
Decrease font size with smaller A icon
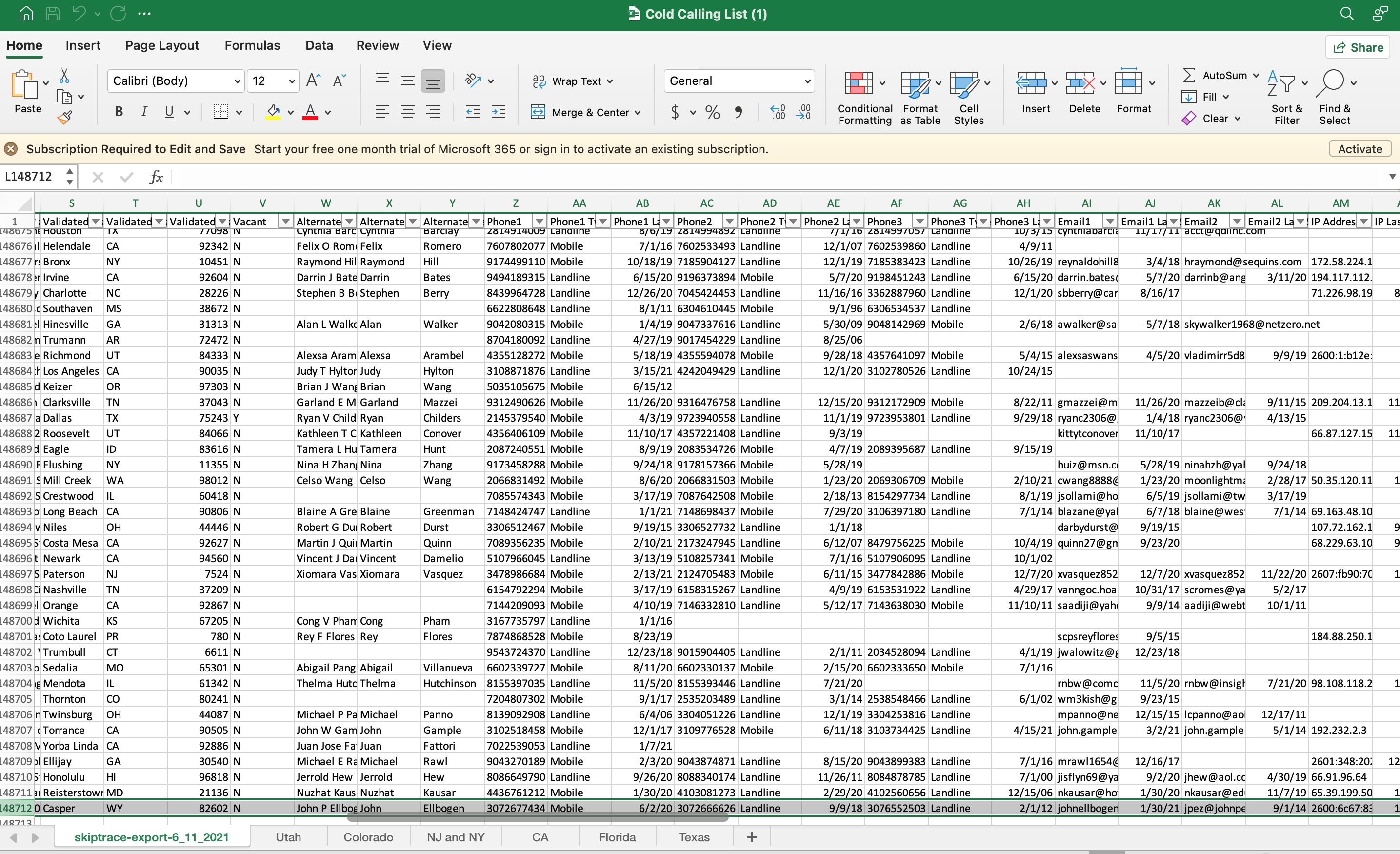pos(339,80)
